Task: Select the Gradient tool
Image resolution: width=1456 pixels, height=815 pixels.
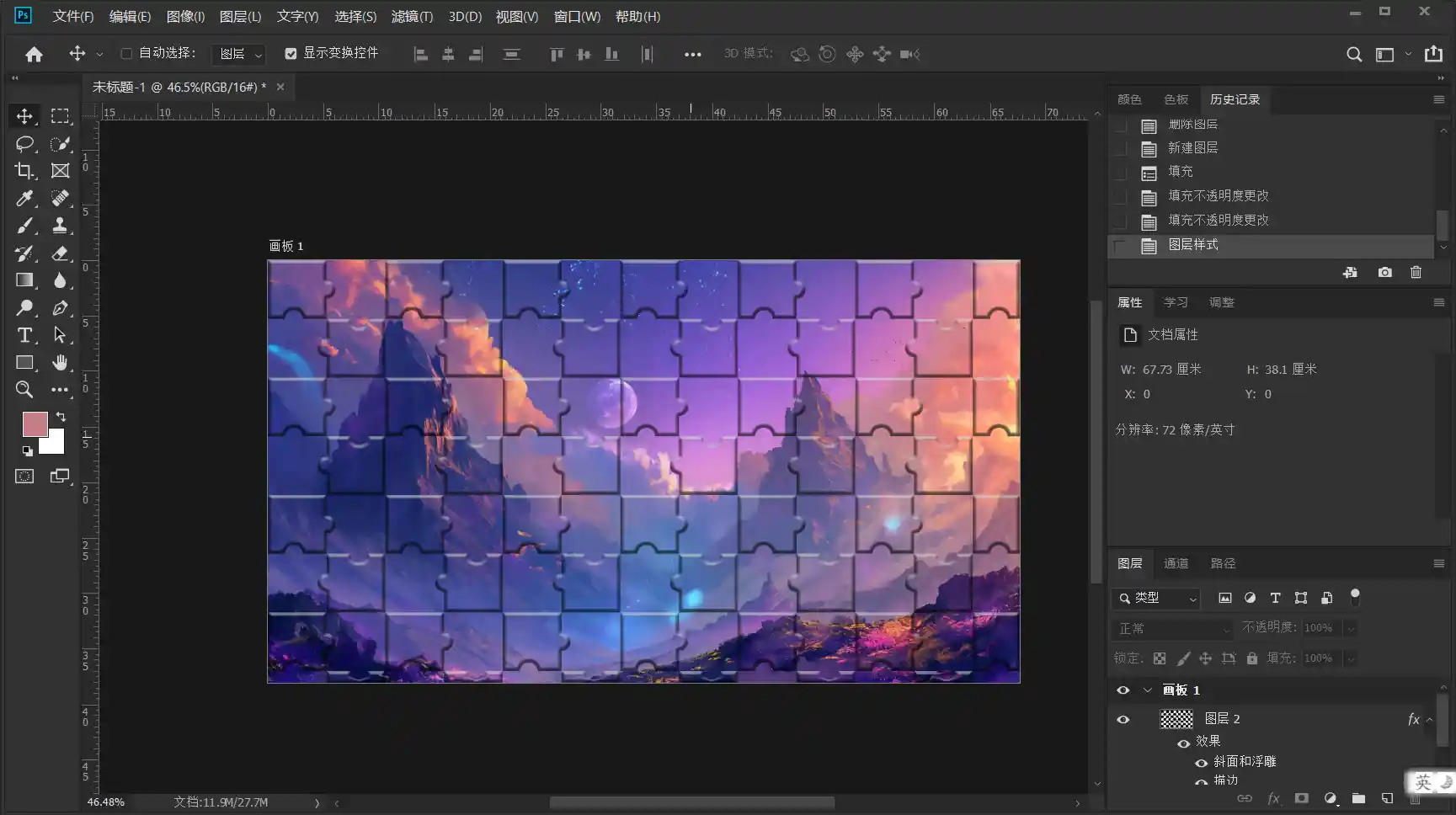Action: pos(24,280)
